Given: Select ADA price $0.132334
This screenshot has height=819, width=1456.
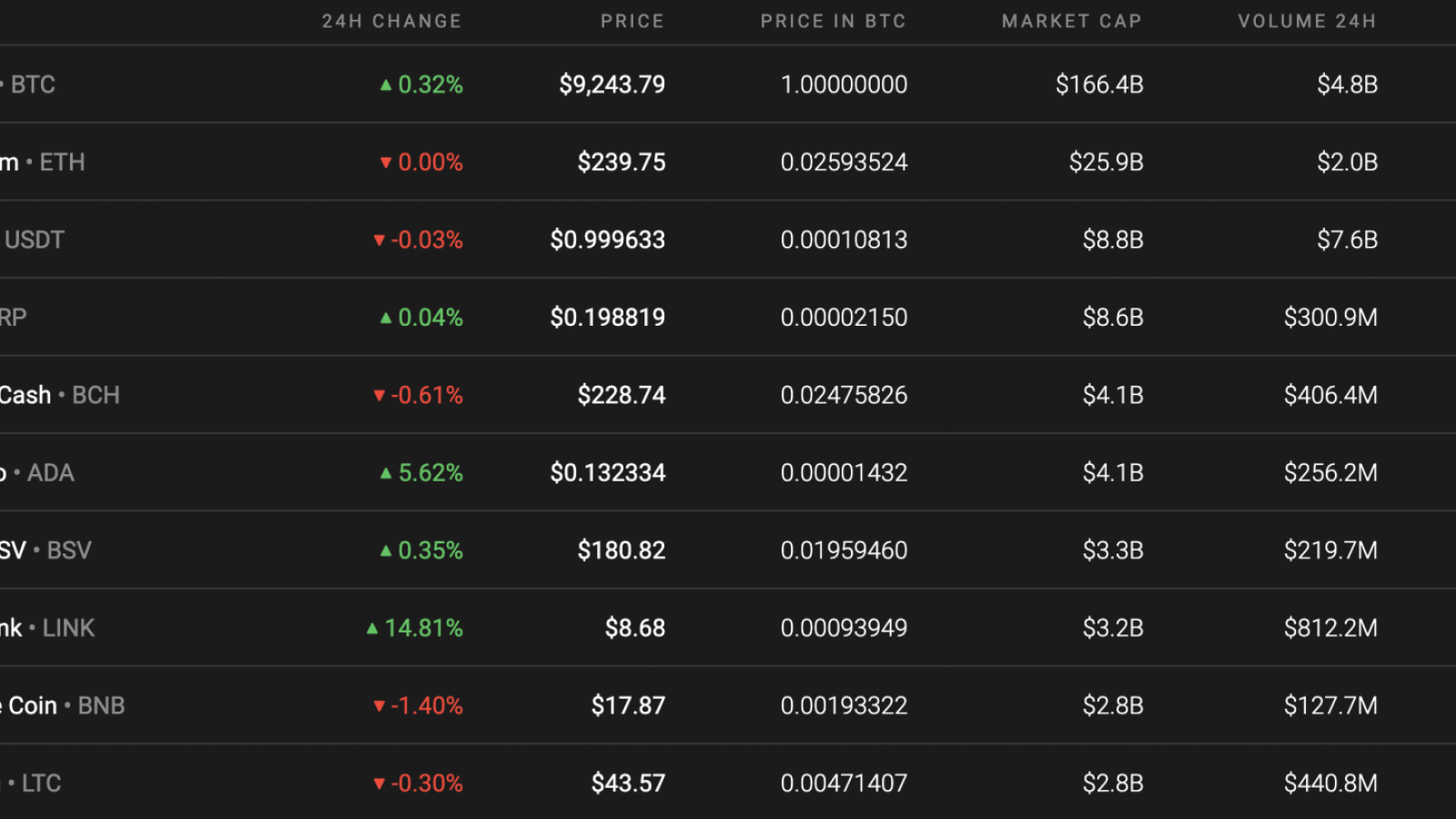Looking at the screenshot, I should point(608,473).
